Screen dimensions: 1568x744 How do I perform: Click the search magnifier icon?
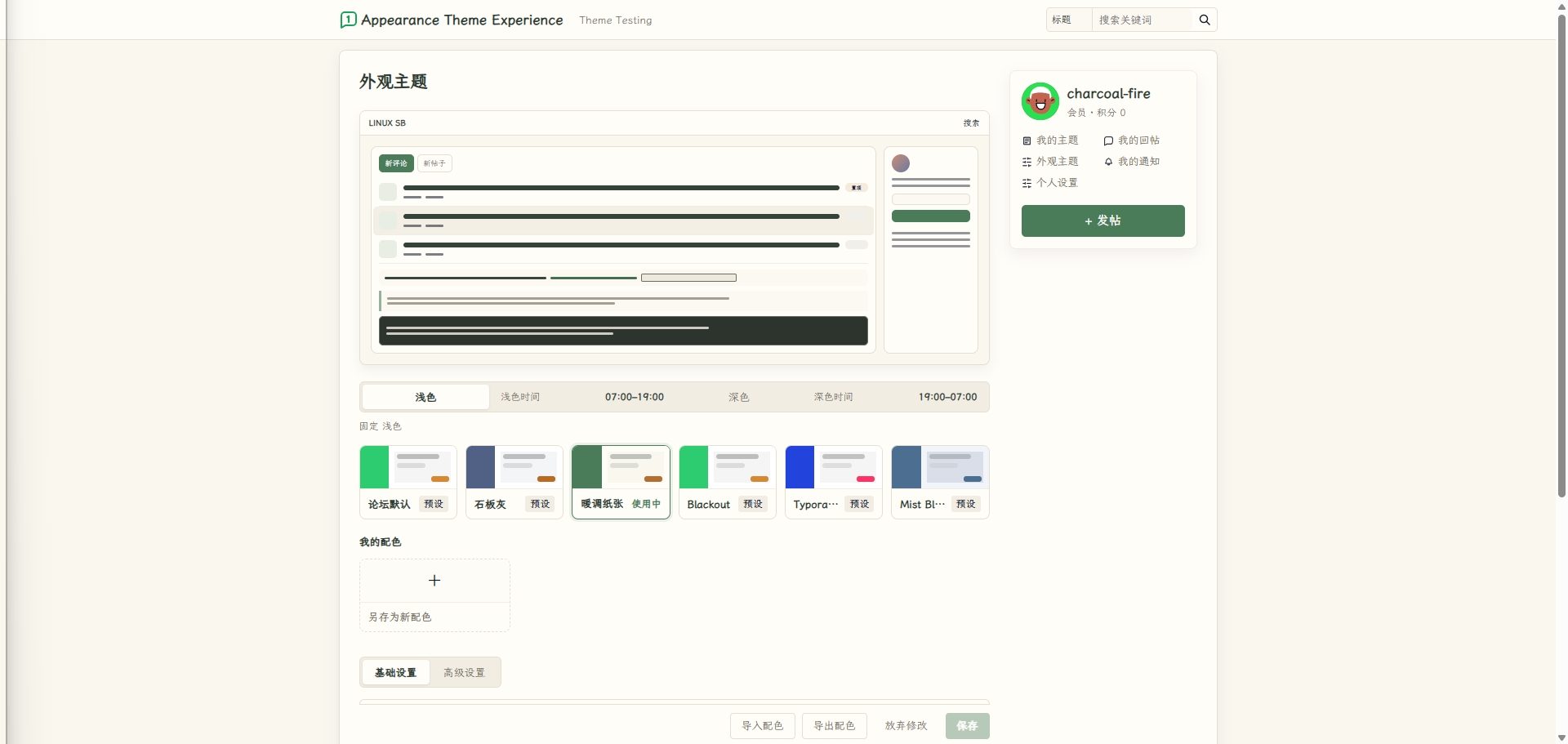tap(1205, 20)
